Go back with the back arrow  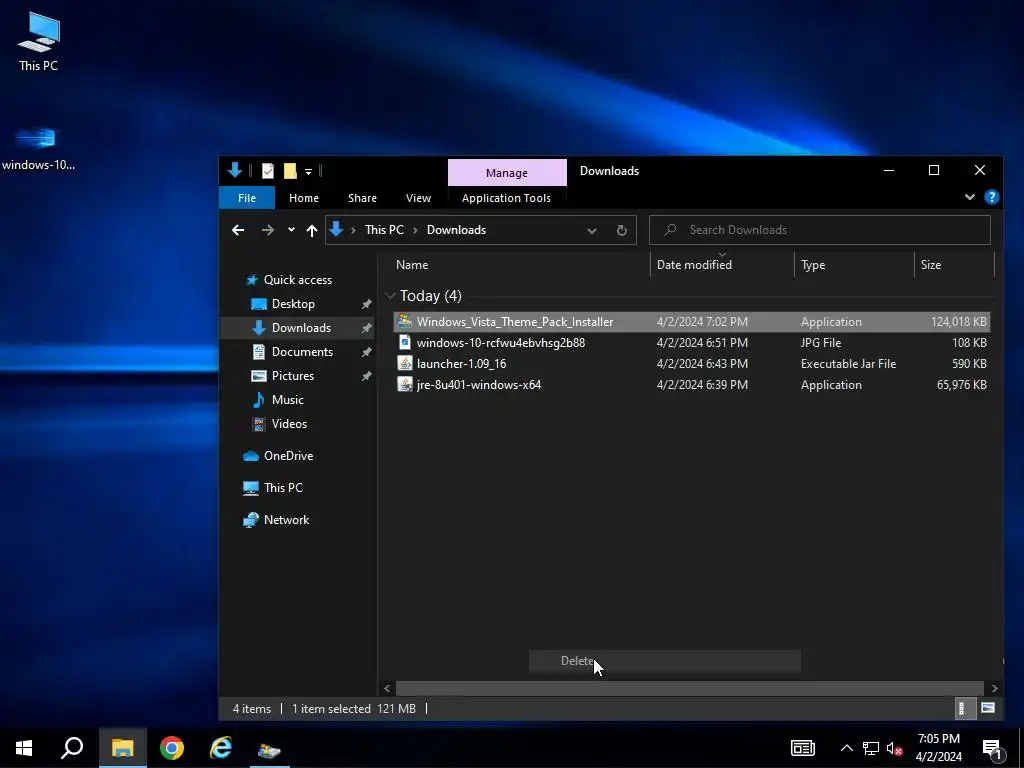(238, 230)
